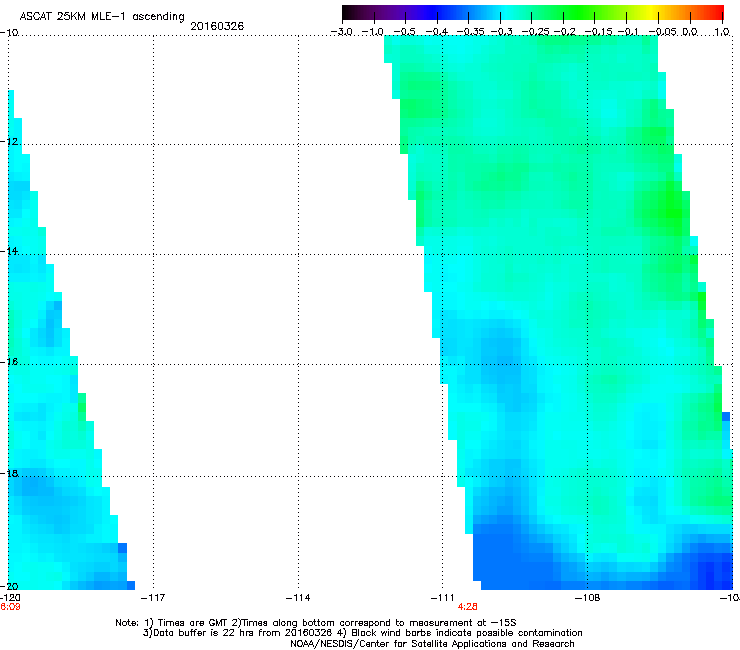Click the "-117" longitude axis label

click(x=153, y=598)
